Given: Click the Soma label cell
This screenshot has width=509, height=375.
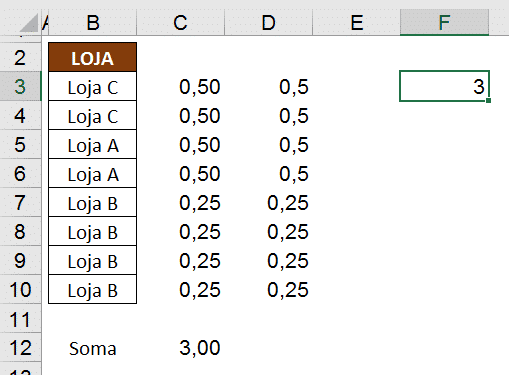Looking at the screenshot, I should pyautogui.click(x=92, y=348).
